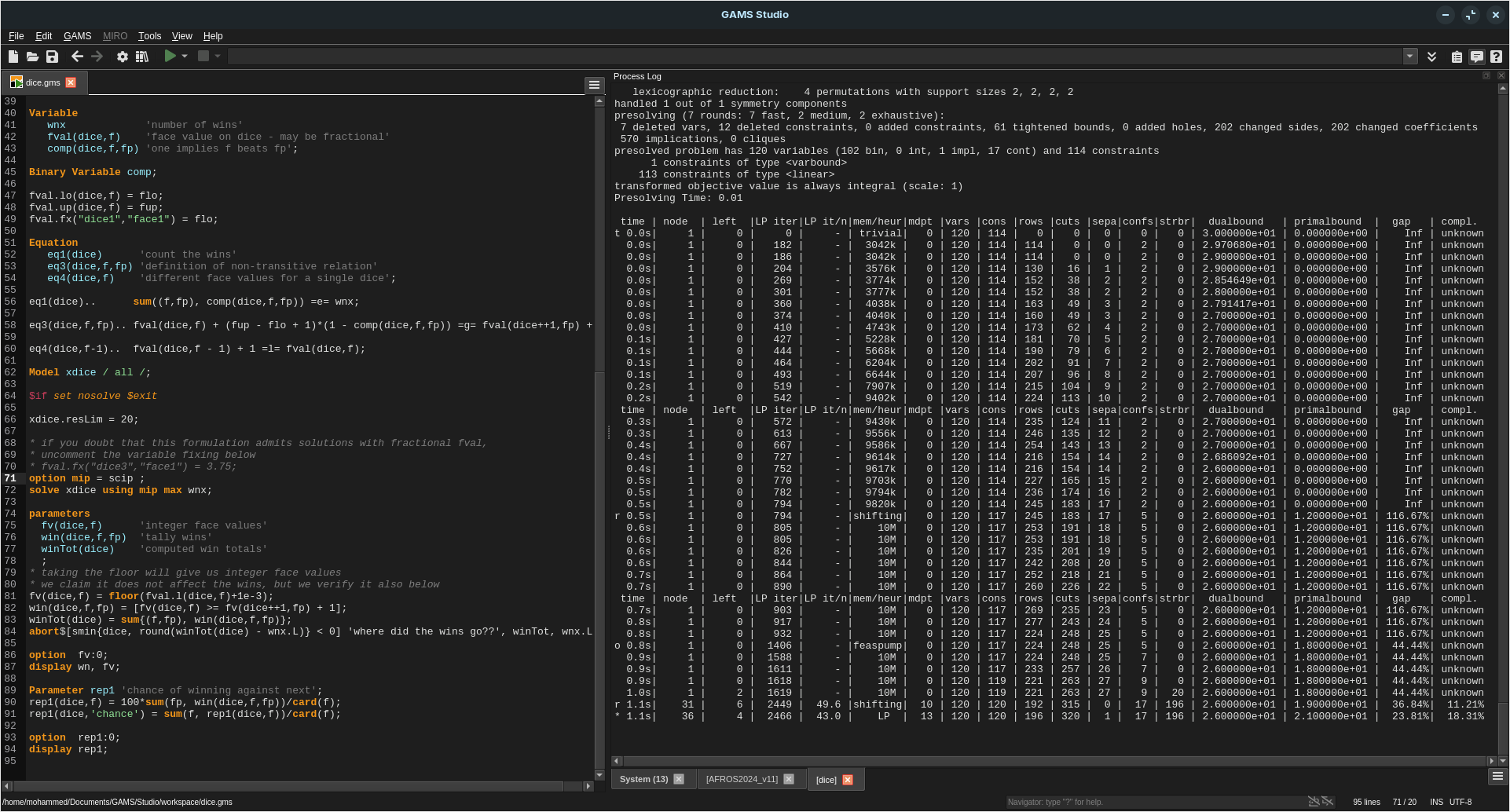Expand the extended parameter editor chevrons

point(1431,57)
